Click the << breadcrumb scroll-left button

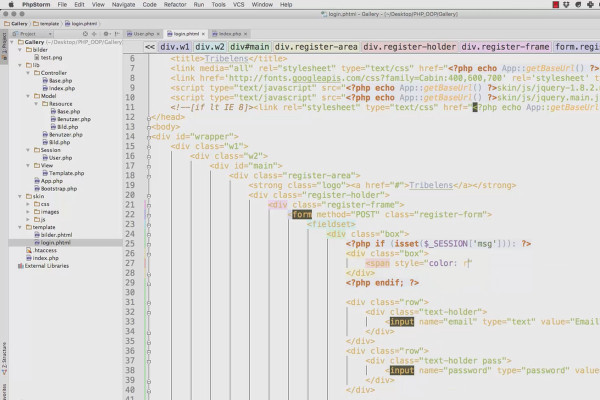(150, 47)
